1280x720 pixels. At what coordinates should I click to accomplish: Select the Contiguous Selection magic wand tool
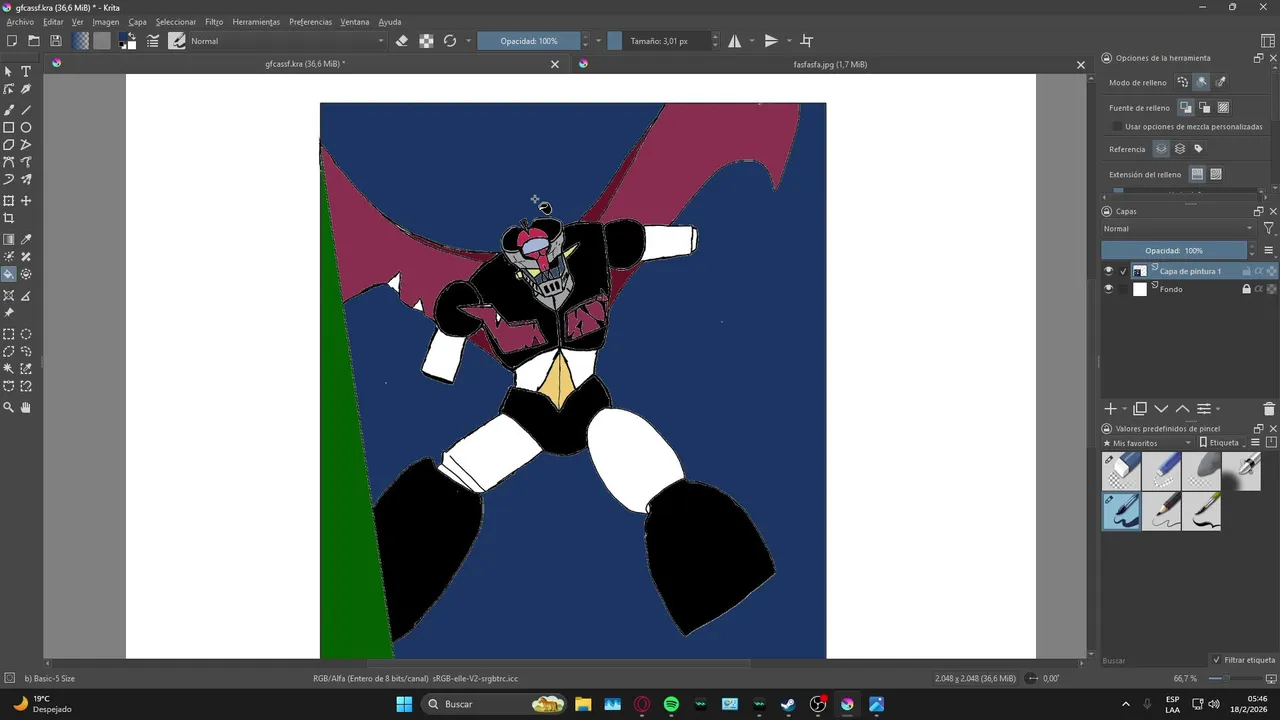click(9, 369)
